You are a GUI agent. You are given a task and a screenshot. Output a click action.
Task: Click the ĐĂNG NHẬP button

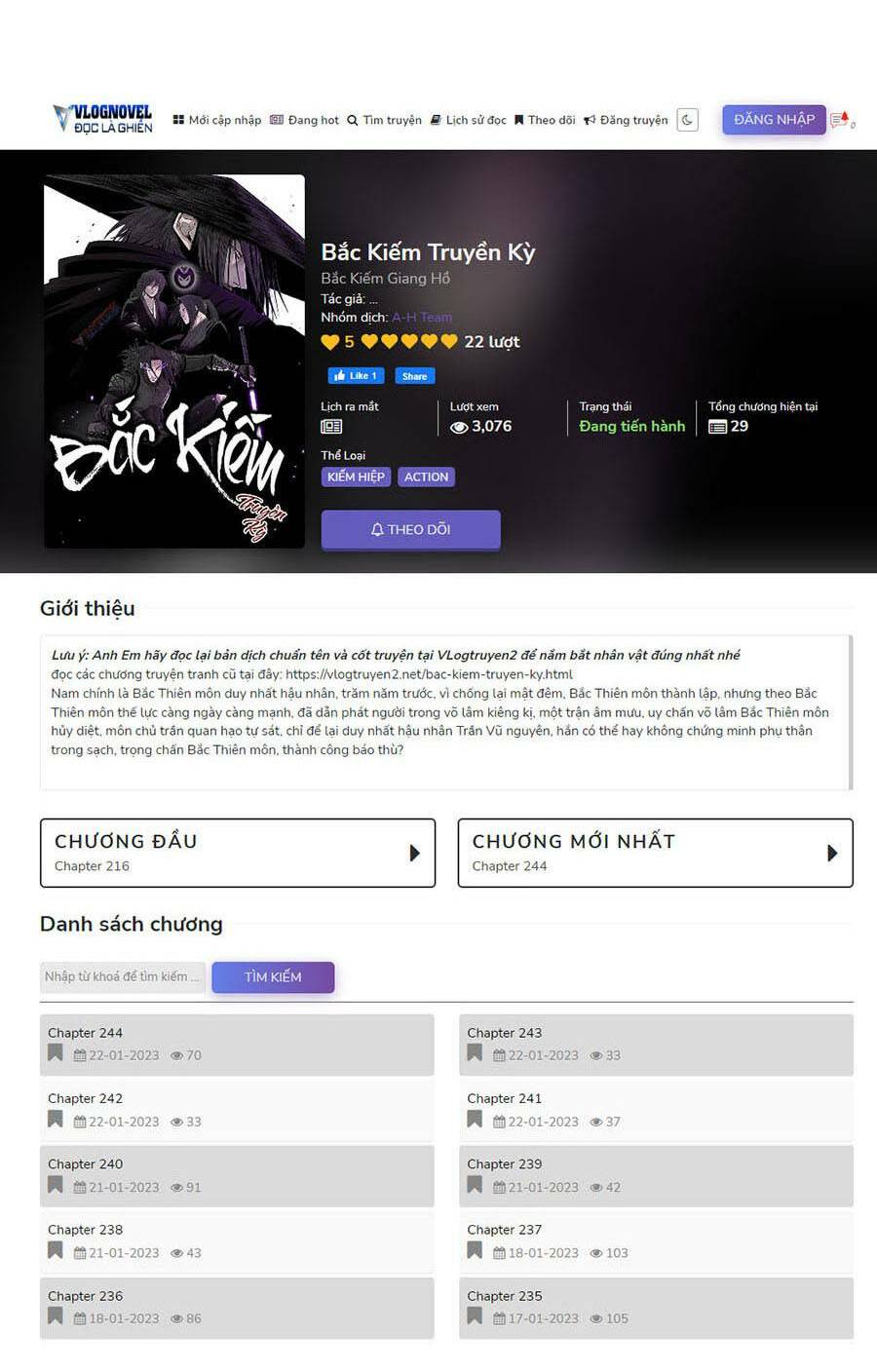click(774, 119)
